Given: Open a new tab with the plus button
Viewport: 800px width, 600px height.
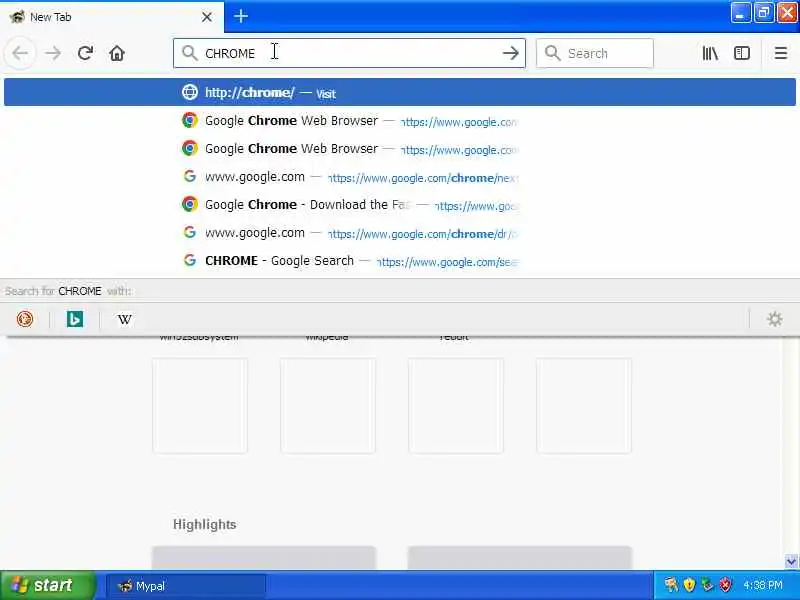Looking at the screenshot, I should [241, 16].
